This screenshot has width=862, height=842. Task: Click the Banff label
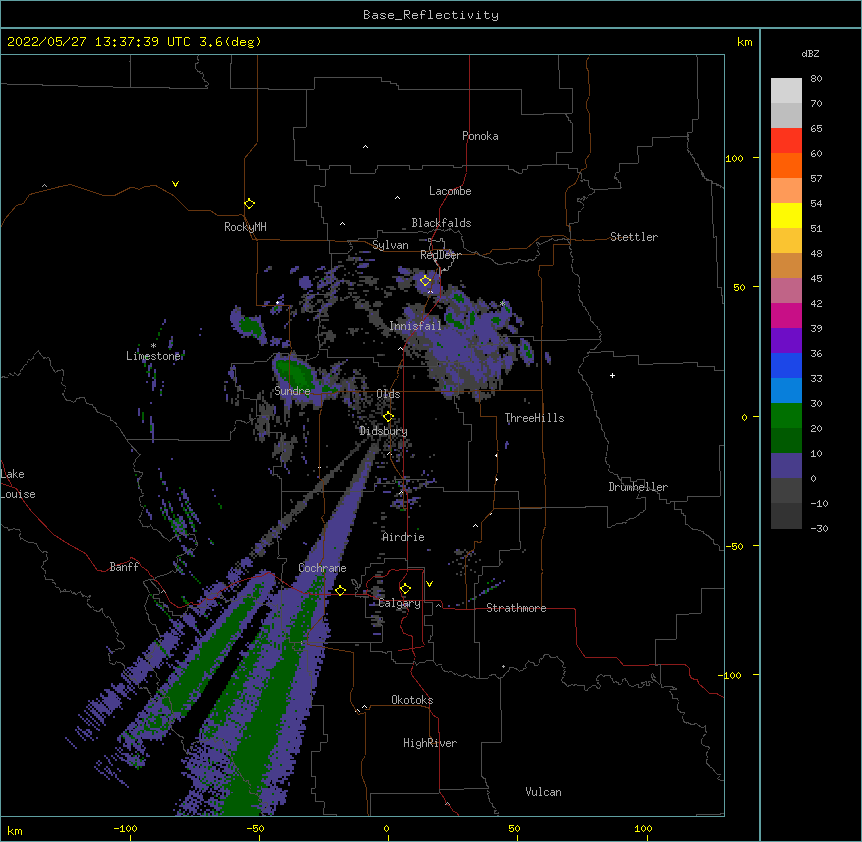tap(124, 567)
